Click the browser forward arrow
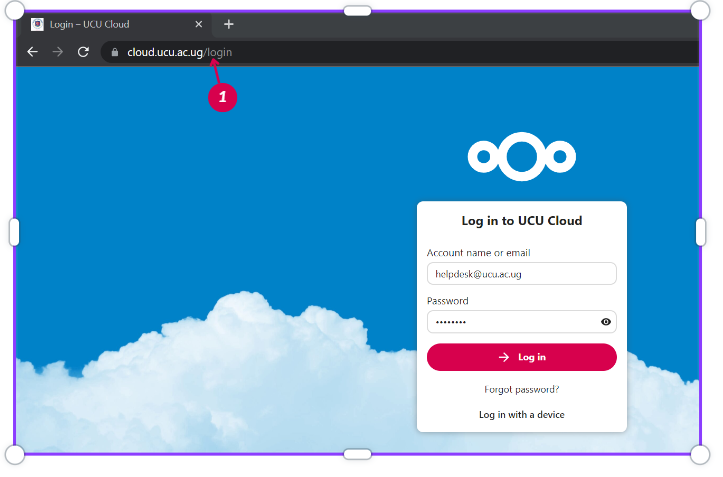The height and width of the screenshot is (477, 723). pos(58,52)
